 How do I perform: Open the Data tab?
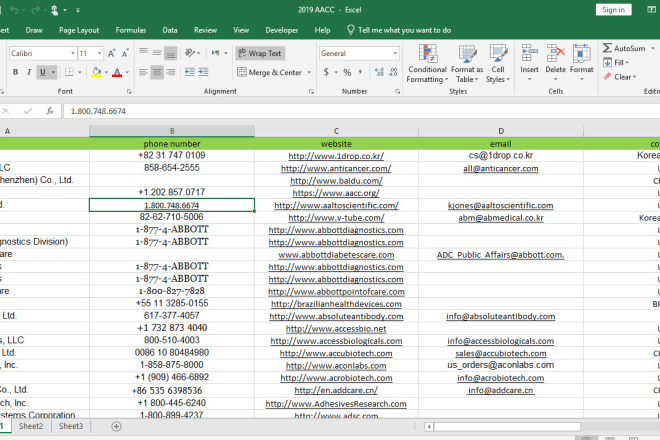coord(170,30)
